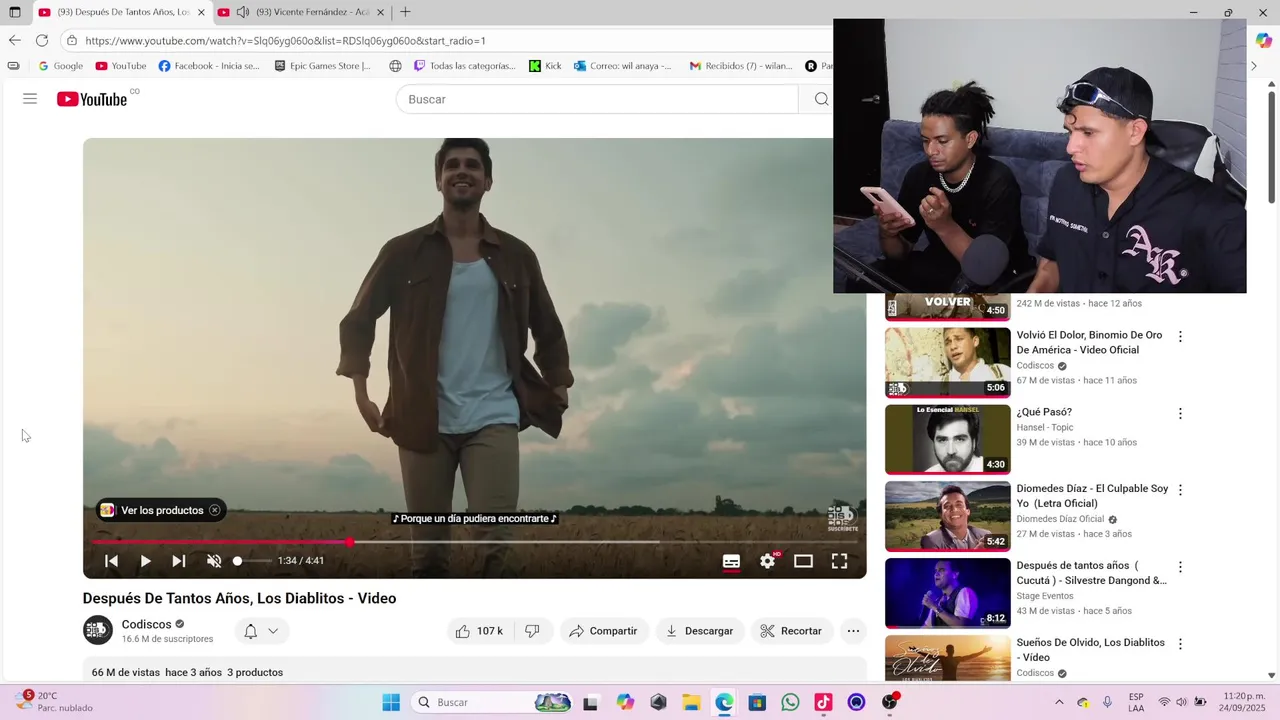Viewport: 1280px width, 720px height.
Task: Open a new browser tab
Action: click(x=405, y=12)
